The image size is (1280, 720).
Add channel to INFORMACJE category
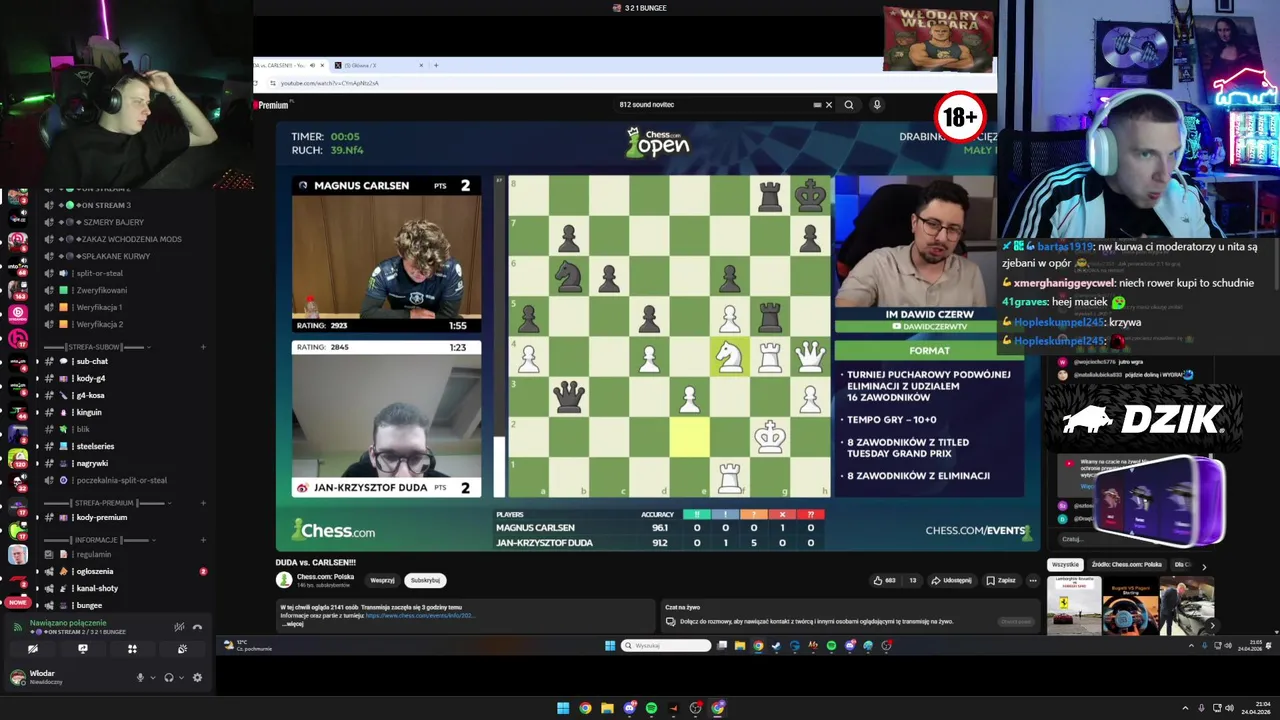coord(203,540)
